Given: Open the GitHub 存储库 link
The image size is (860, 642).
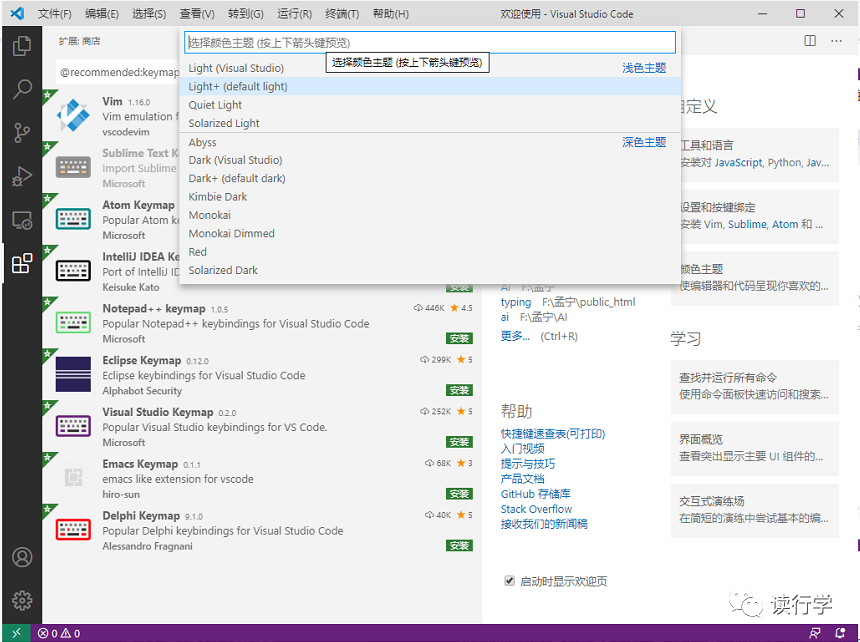Looking at the screenshot, I should coord(535,494).
